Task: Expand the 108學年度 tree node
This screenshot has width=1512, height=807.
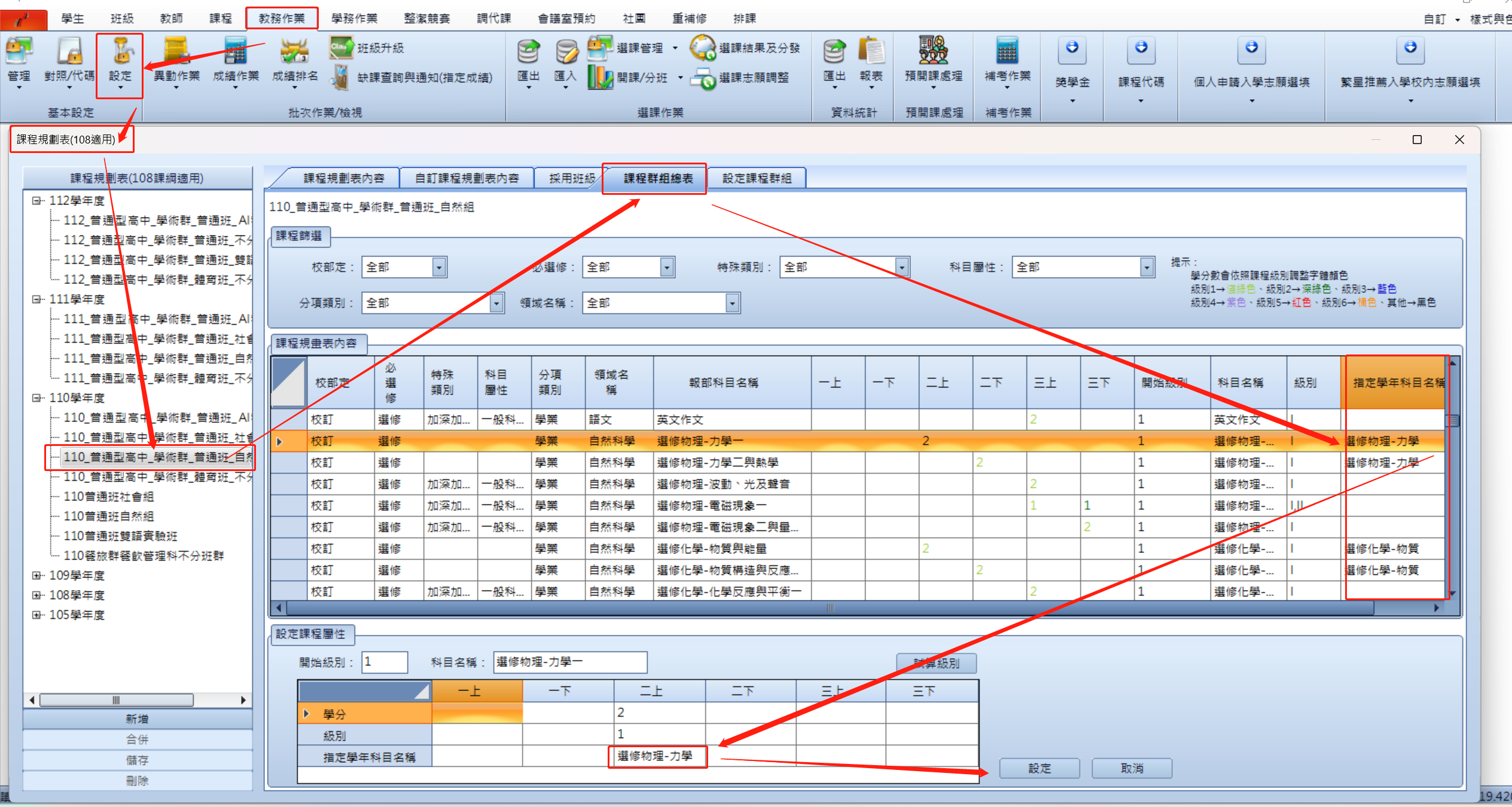Action: [x=37, y=595]
